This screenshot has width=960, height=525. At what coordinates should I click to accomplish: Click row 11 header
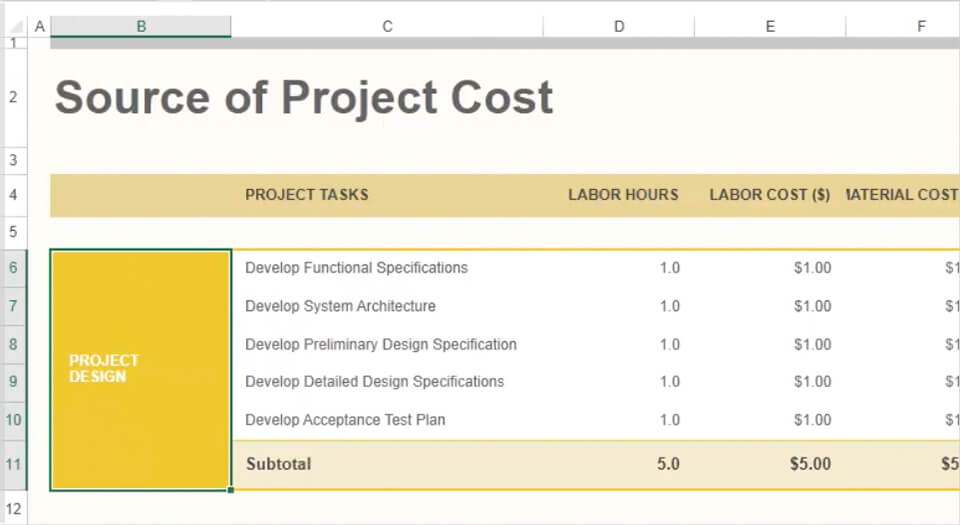pyautogui.click(x=14, y=464)
